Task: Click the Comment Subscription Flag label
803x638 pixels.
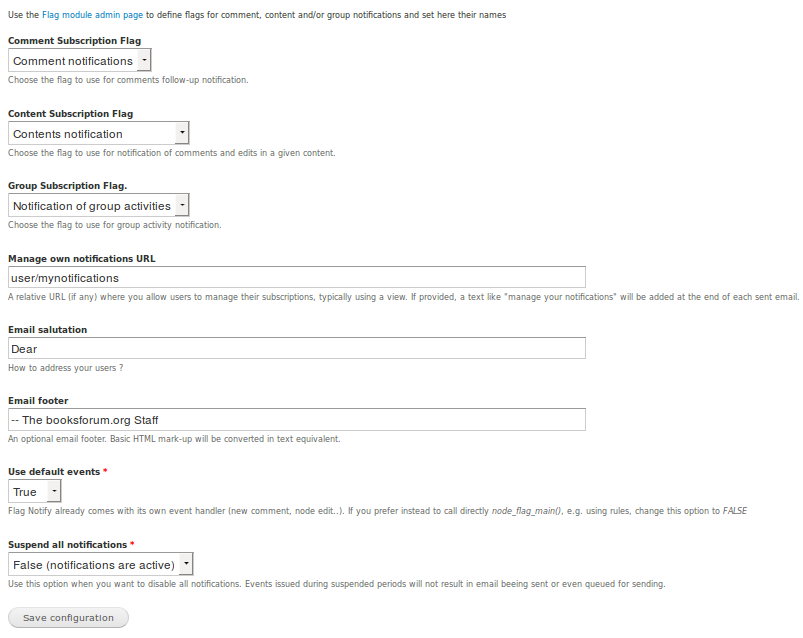Action: pyautogui.click(x=74, y=41)
